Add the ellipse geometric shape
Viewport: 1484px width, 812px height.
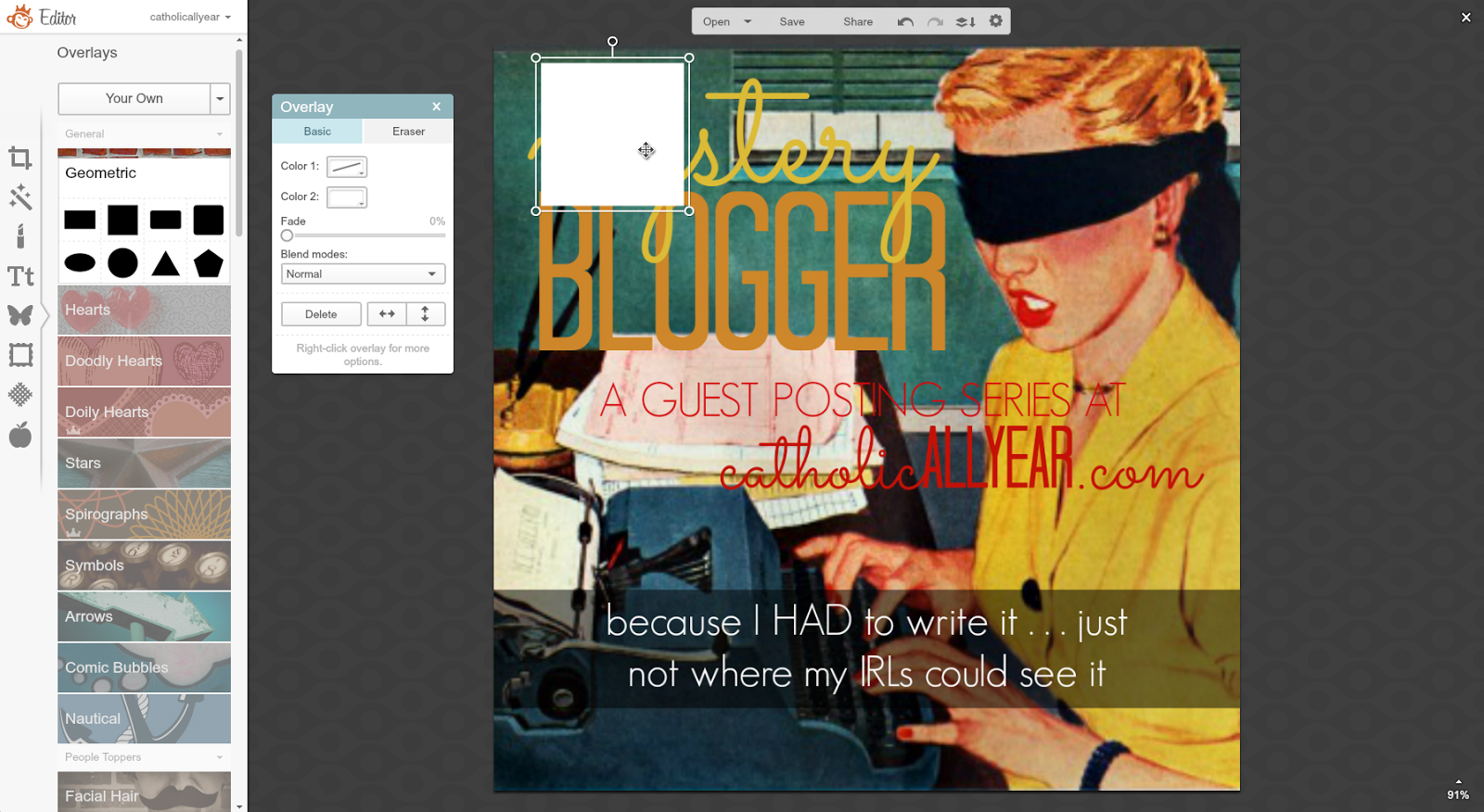click(80, 263)
